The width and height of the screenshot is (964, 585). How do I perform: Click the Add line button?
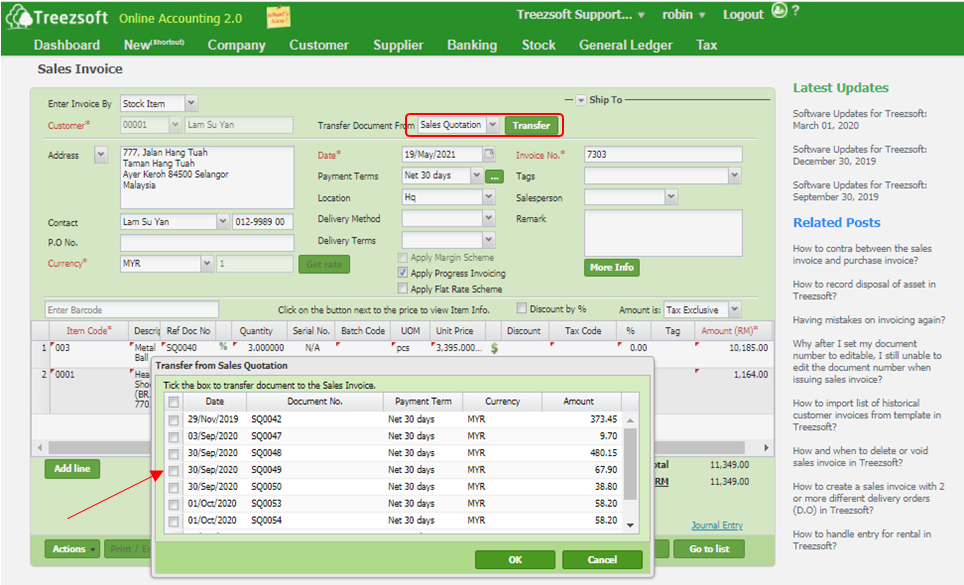click(x=72, y=469)
